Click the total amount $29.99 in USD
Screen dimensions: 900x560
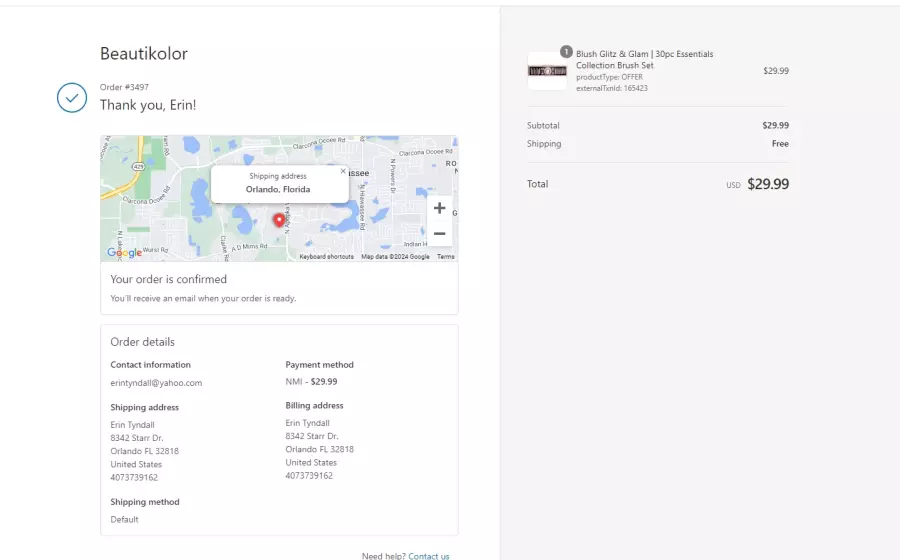pyautogui.click(x=768, y=184)
